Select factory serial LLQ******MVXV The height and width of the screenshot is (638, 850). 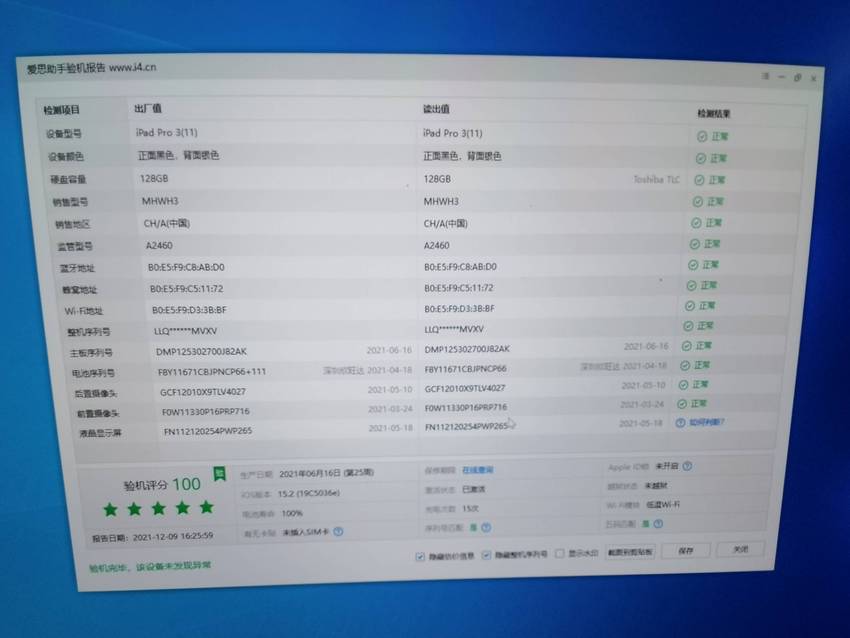tap(185, 331)
